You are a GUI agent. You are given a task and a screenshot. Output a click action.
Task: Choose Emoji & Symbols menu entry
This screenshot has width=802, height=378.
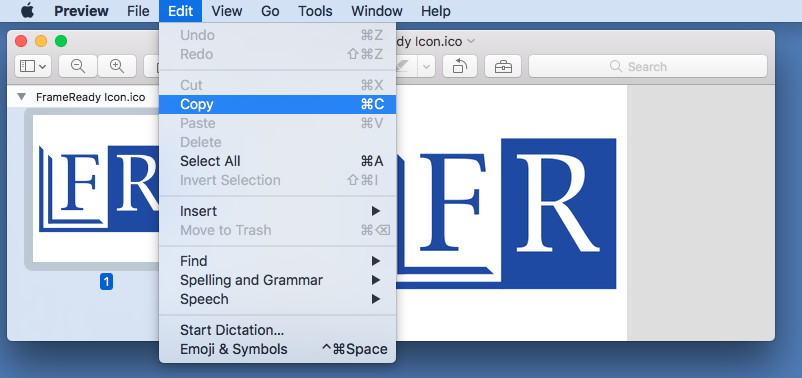click(x=277, y=349)
